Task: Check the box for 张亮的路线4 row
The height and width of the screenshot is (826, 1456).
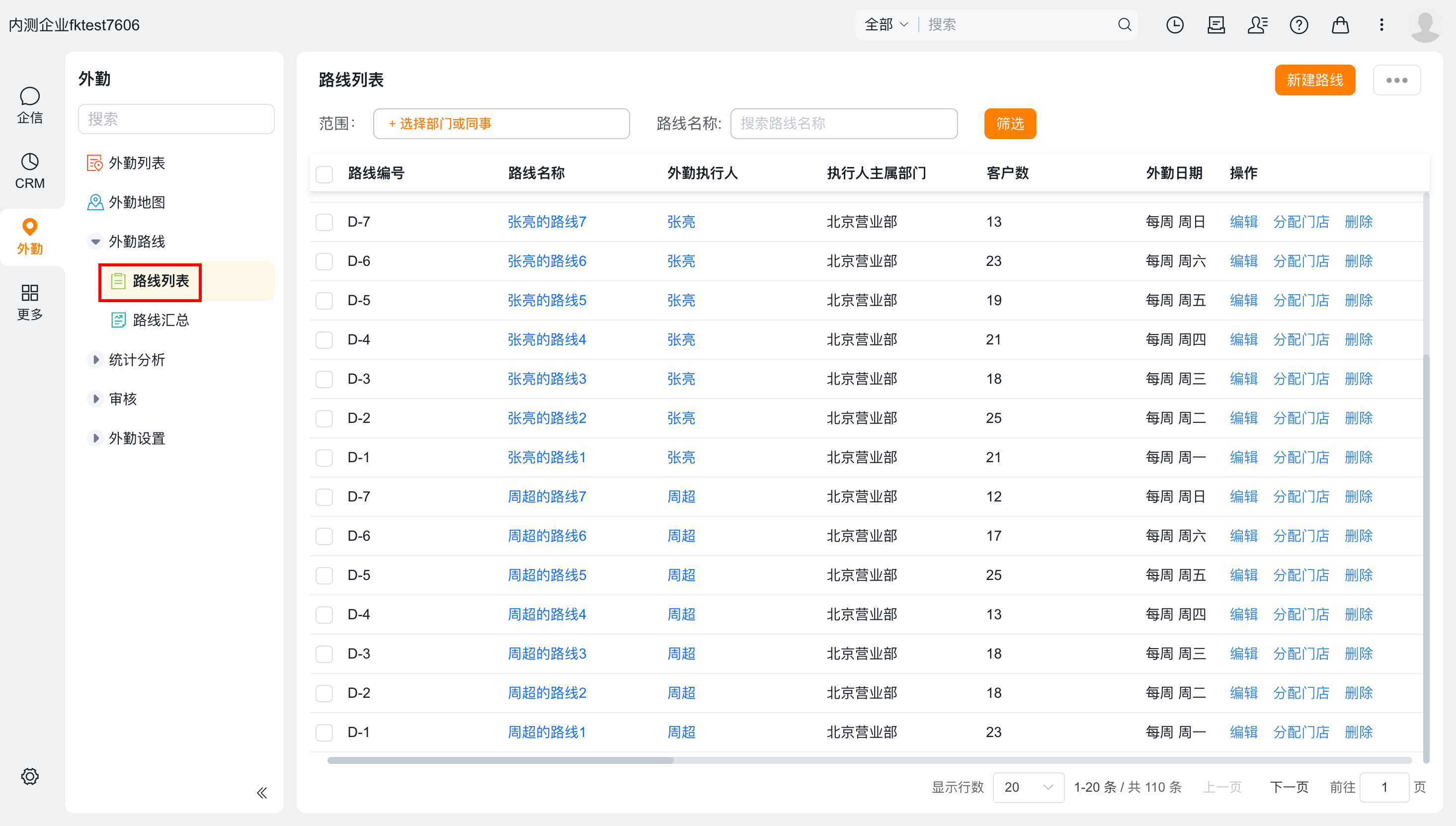Action: (x=324, y=340)
